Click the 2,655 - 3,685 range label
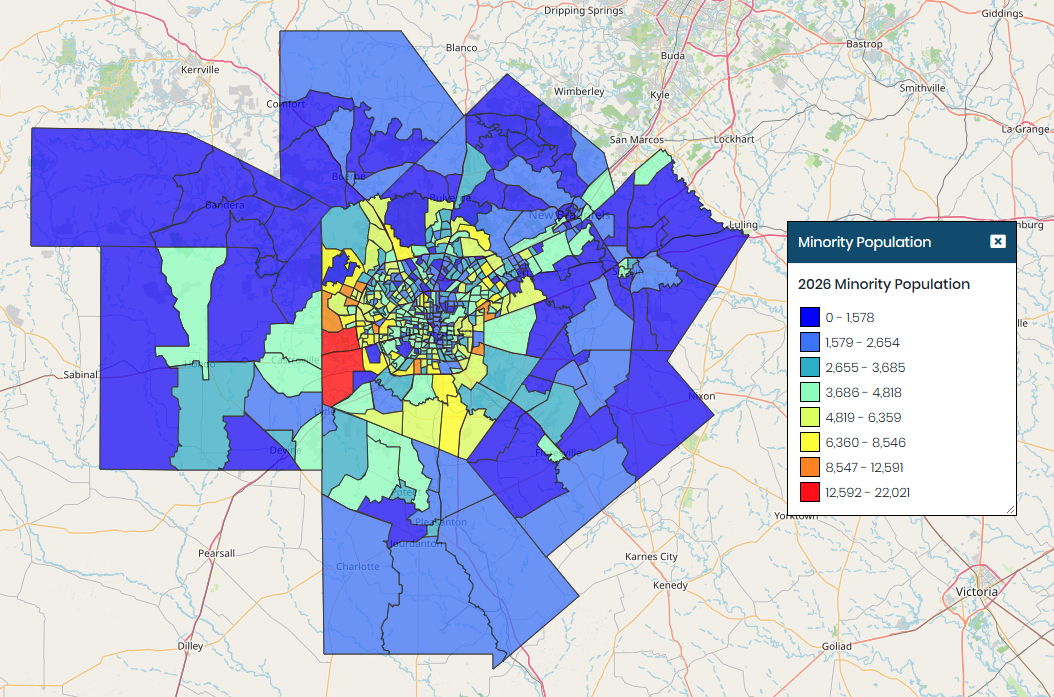Viewport: 1054px width, 697px height. tap(865, 368)
